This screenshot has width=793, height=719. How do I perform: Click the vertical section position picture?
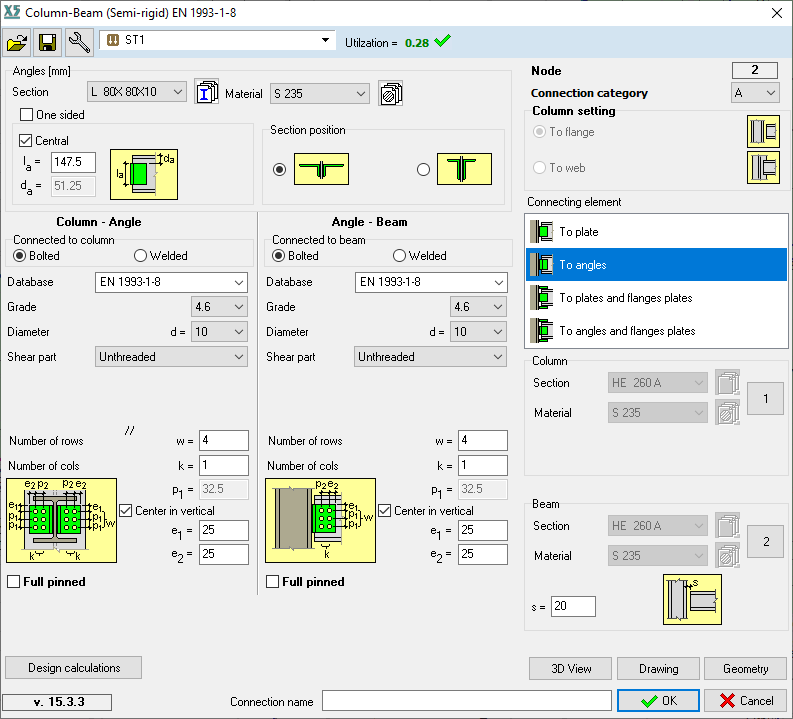point(464,169)
